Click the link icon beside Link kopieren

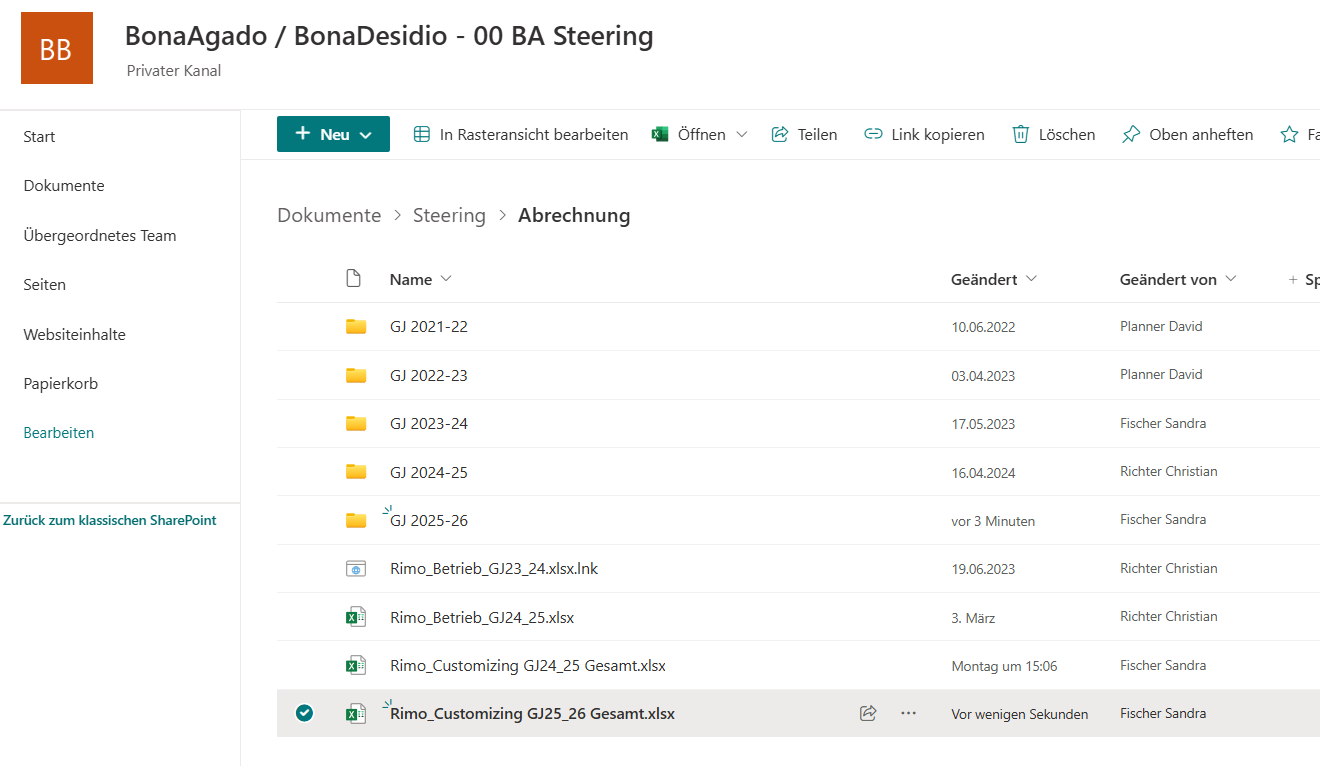[874, 134]
